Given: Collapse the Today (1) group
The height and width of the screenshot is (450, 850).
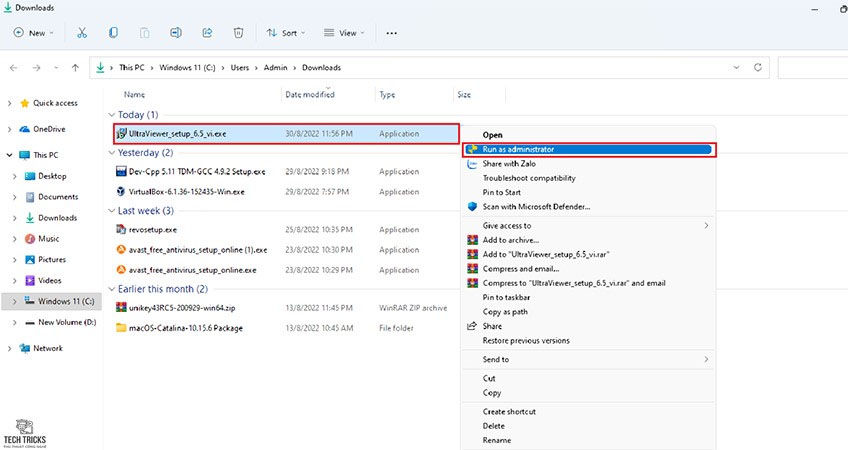Looking at the screenshot, I should tap(112, 115).
